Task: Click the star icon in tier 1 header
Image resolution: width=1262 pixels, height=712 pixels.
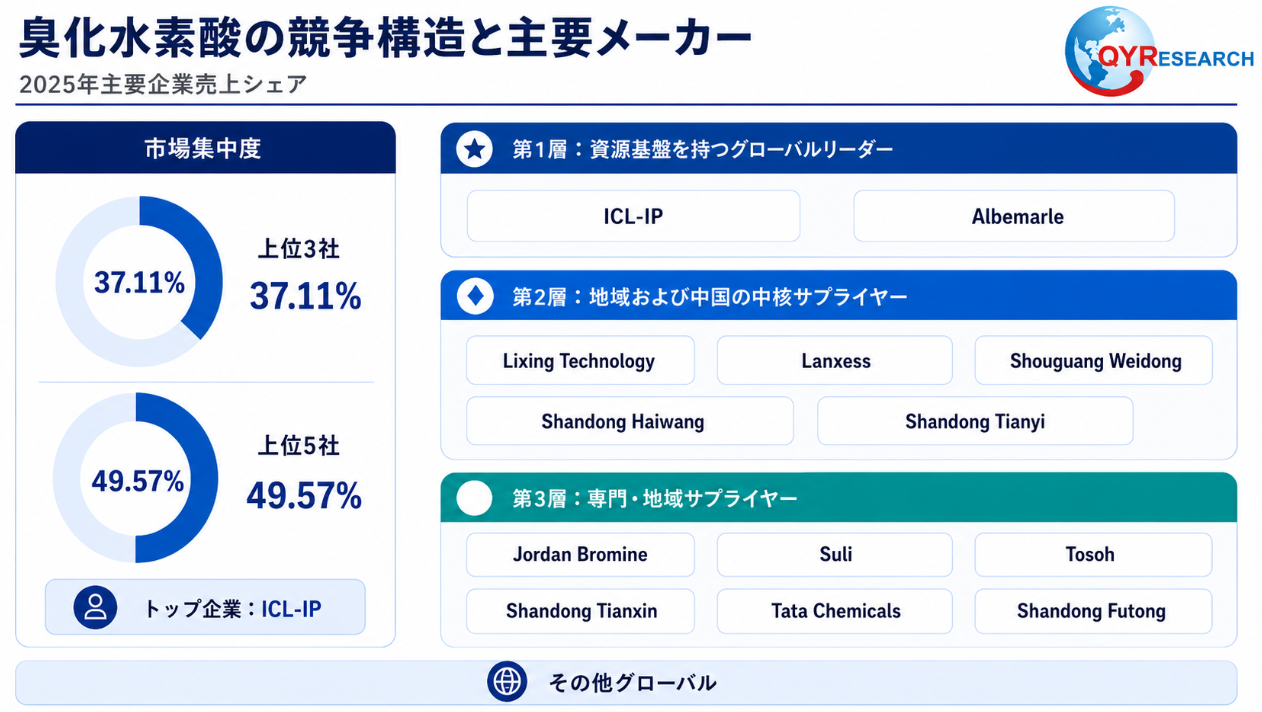Action: (x=474, y=150)
